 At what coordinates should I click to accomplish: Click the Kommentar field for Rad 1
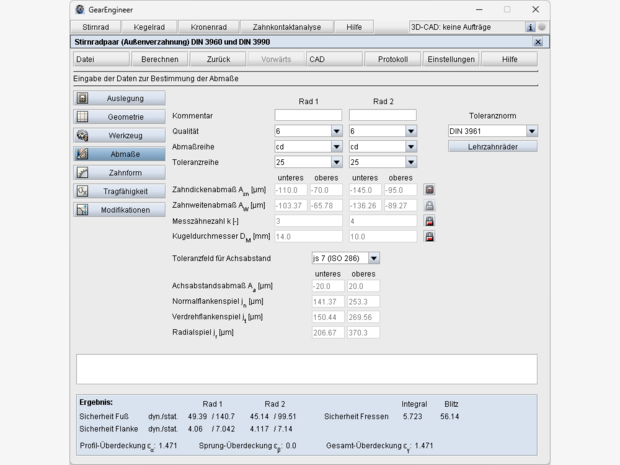pos(308,115)
